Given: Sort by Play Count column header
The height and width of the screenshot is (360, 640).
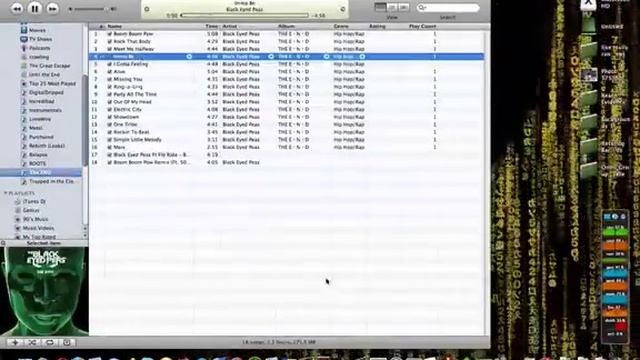Looking at the screenshot, I should 422,26.
